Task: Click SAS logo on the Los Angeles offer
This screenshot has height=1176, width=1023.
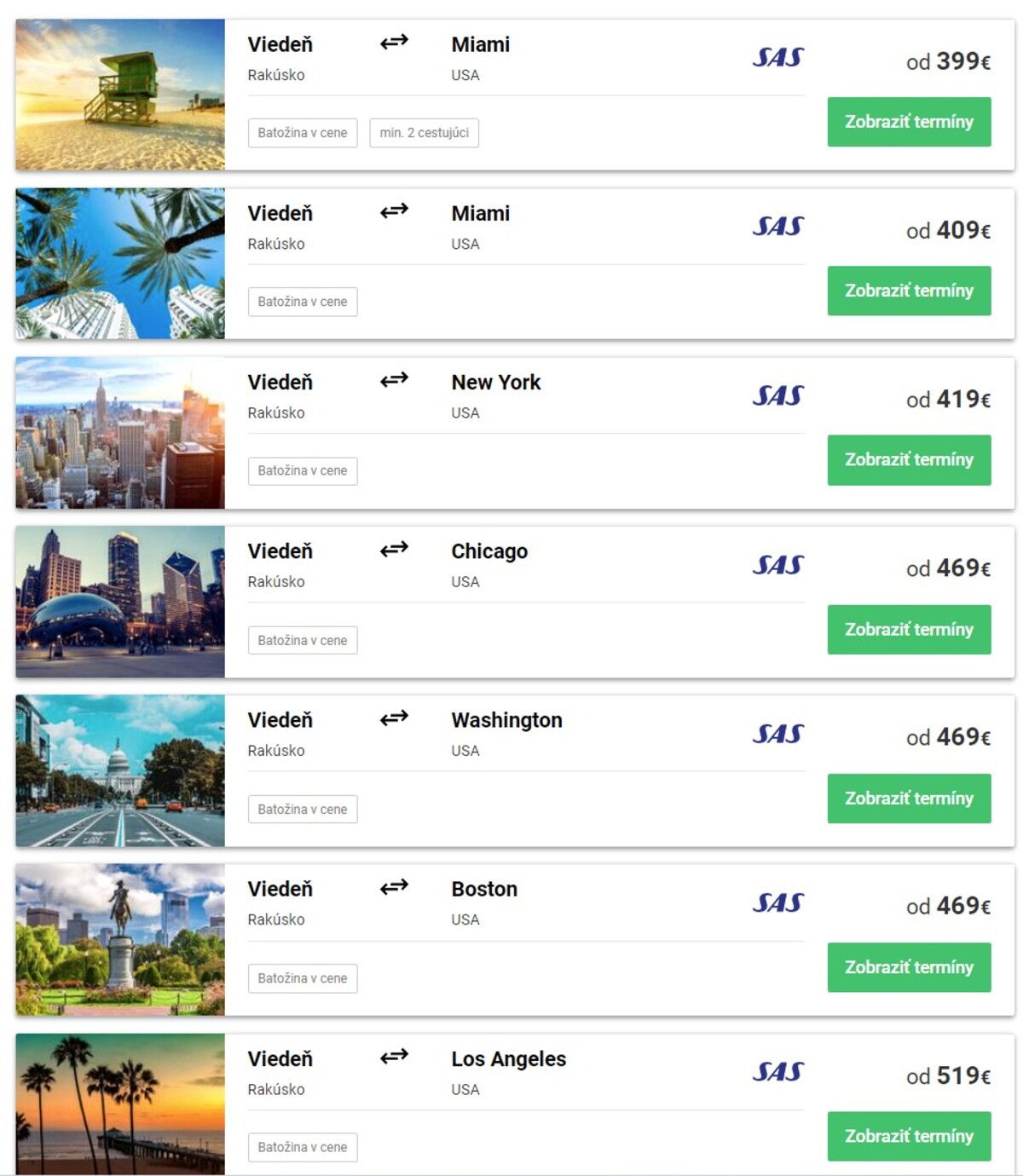Action: [x=777, y=1071]
